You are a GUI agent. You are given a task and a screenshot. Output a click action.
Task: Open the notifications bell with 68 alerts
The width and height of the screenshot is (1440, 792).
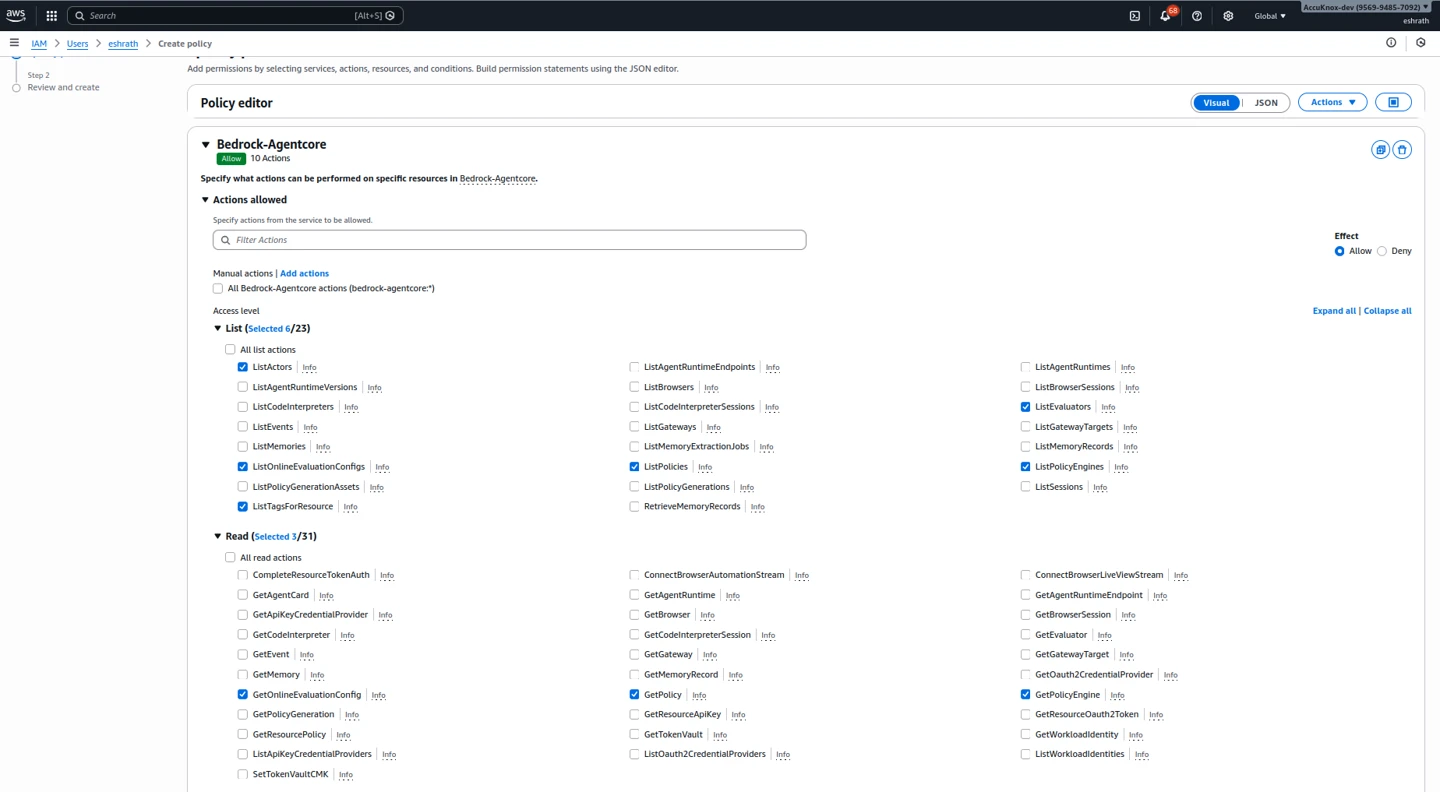coord(1163,15)
